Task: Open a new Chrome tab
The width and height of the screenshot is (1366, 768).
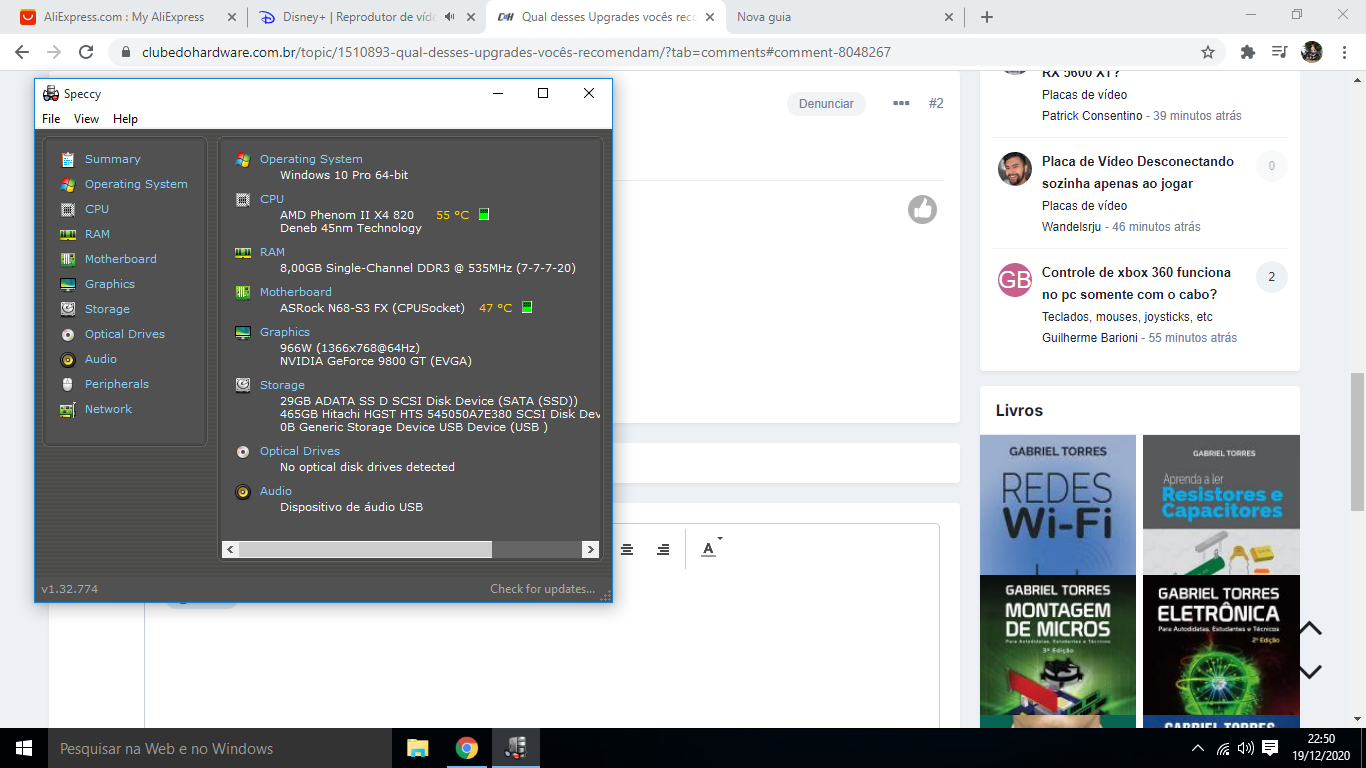Action: 987,17
